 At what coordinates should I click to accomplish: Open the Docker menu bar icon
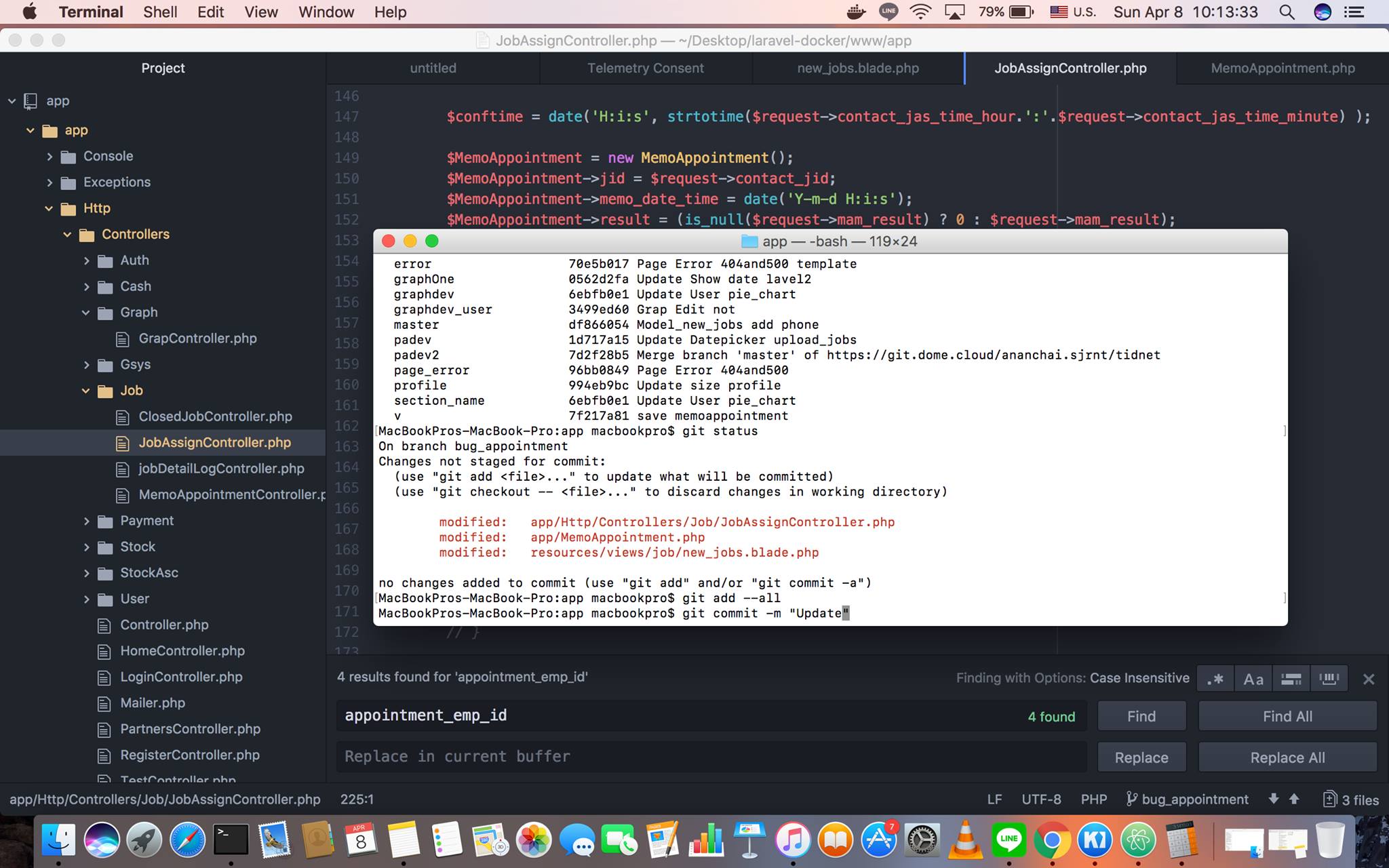[857, 12]
